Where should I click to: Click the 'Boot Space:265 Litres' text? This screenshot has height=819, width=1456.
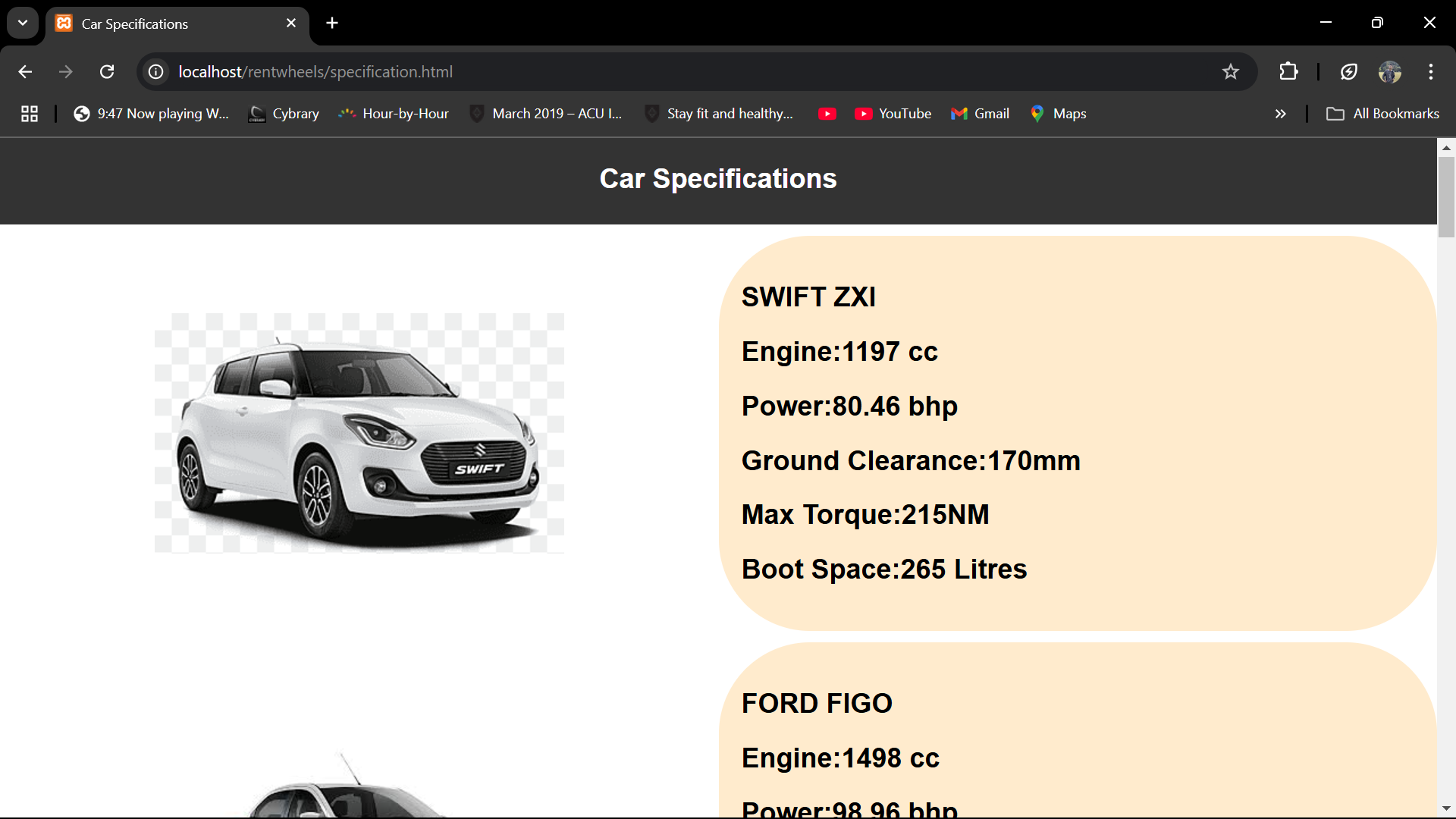(884, 570)
